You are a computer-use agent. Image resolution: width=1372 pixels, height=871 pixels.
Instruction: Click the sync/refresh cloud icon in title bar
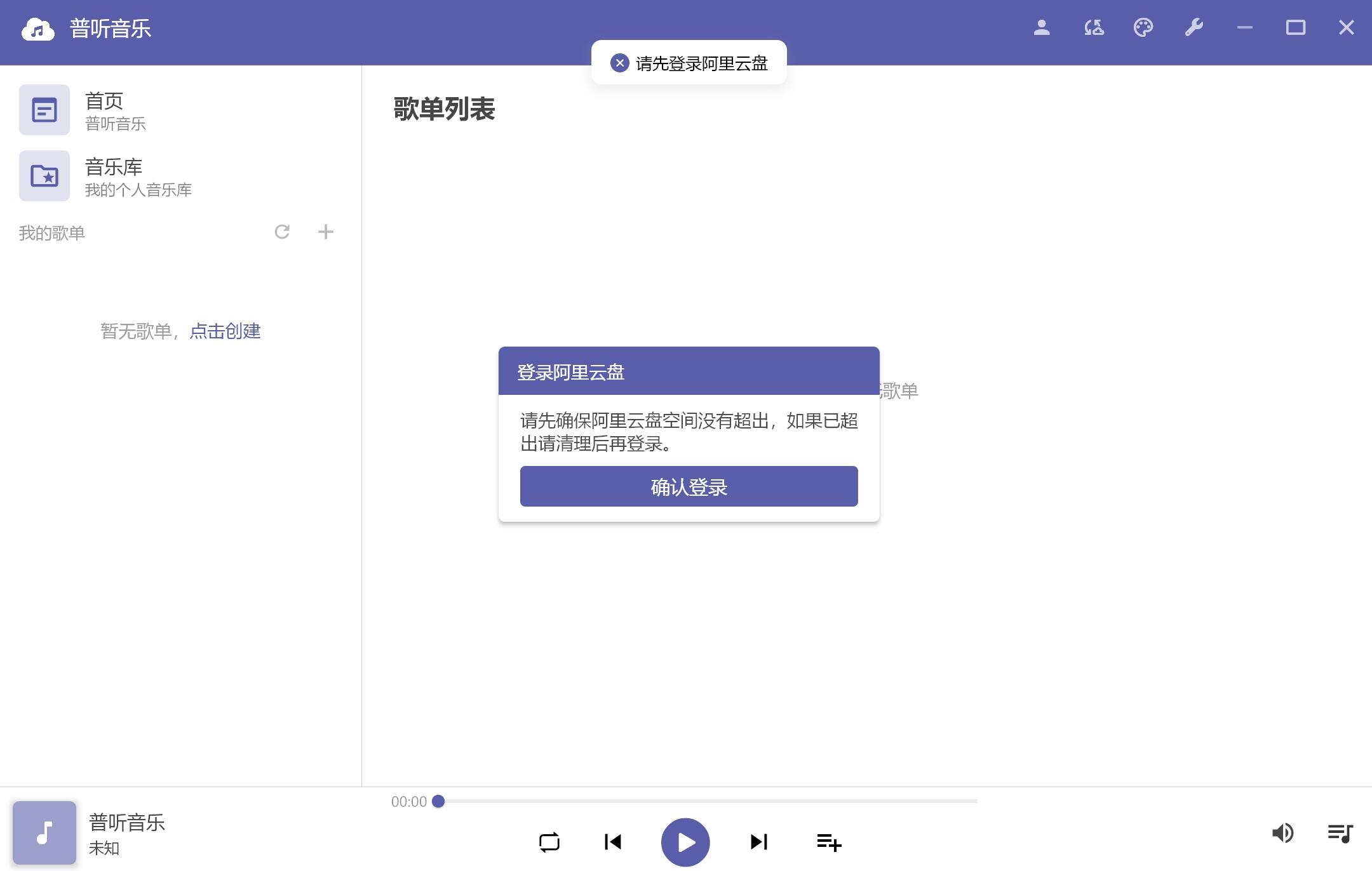[x=1094, y=27]
